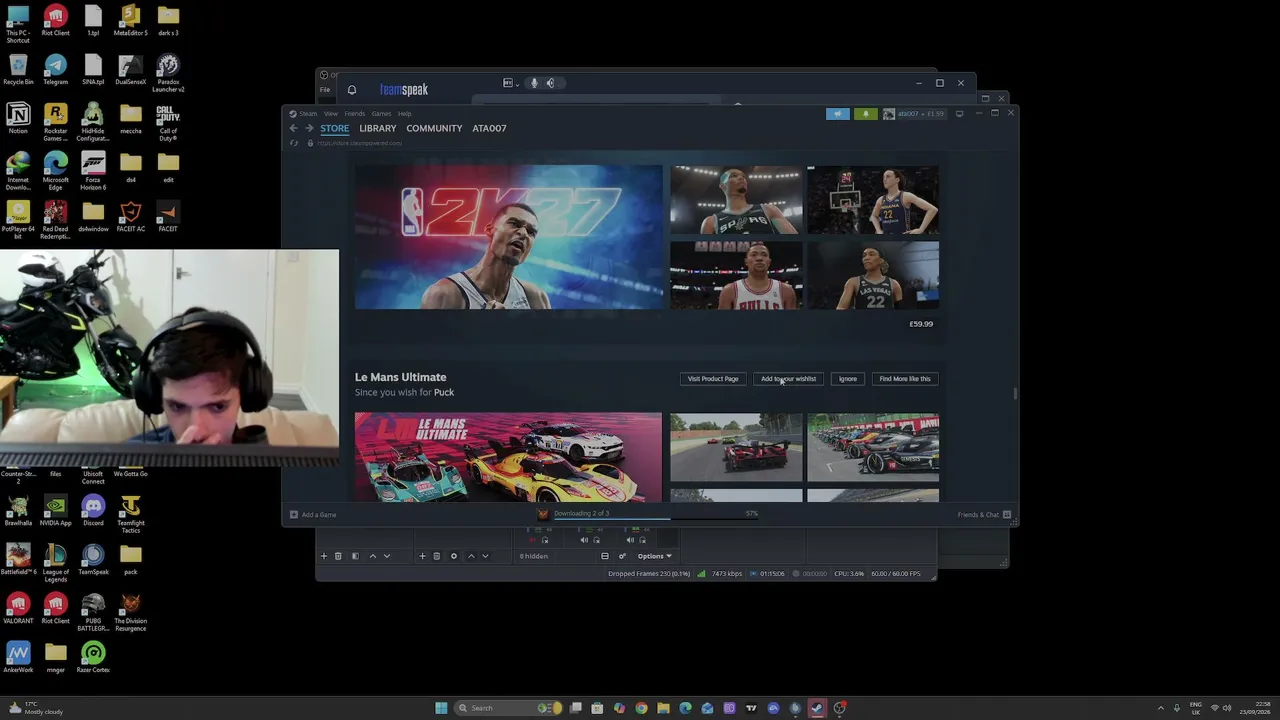Switch to the COMMUNITY tab
The height and width of the screenshot is (720, 1280).
tap(434, 129)
